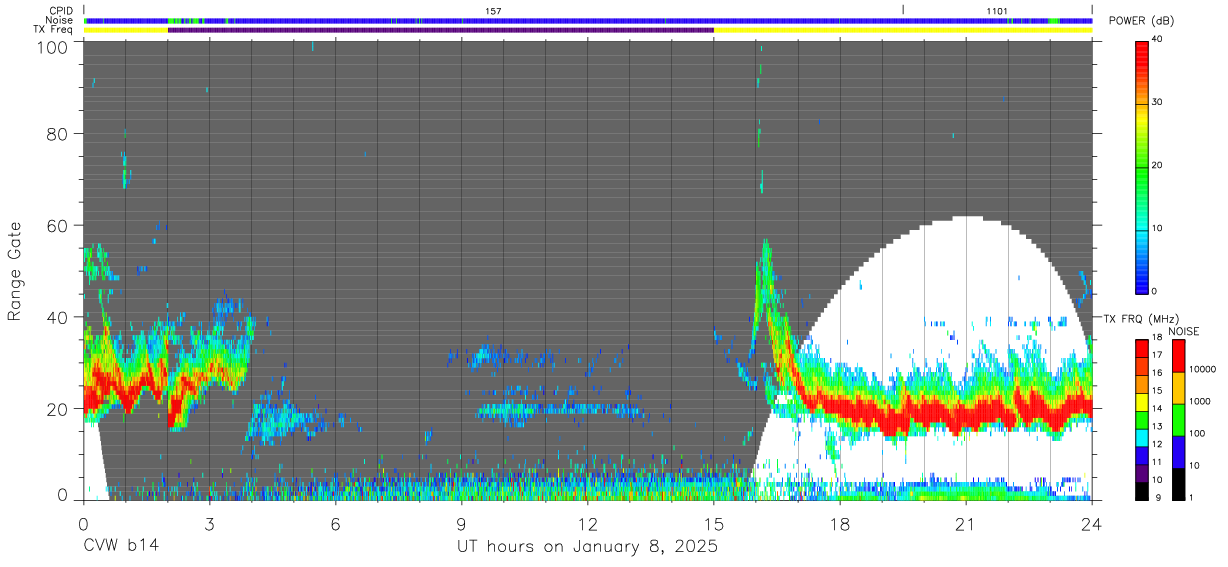Image resolution: width=1228 pixels, height=567 pixels.
Task: Click CPID value "1101" above the plot
Action: coord(997,10)
